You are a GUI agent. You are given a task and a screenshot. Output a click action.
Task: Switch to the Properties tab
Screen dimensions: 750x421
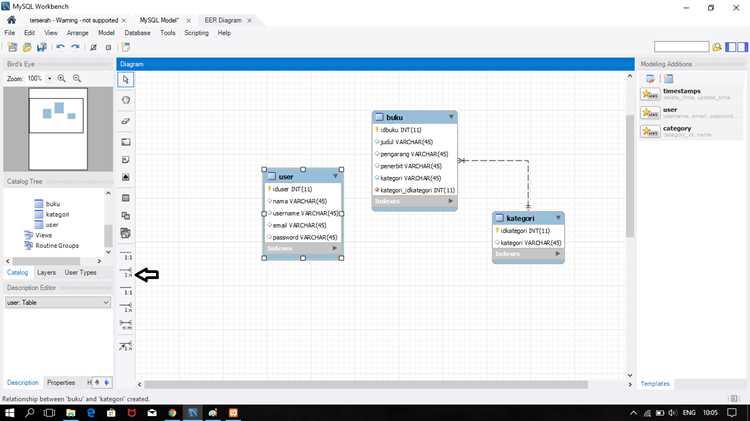point(61,383)
